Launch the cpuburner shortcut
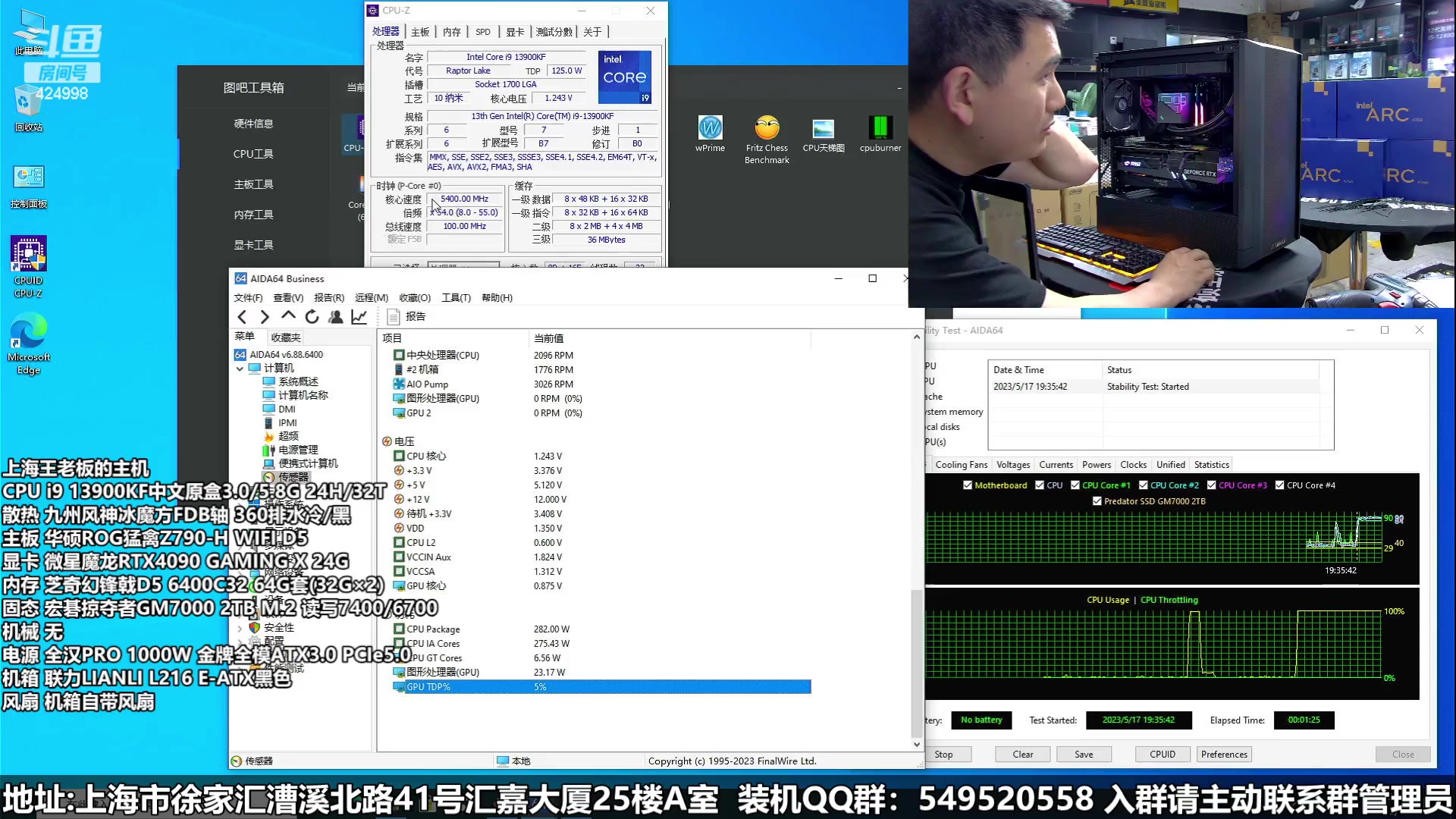Image resolution: width=1456 pixels, height=819 pixels. pyautogui.click(x=880, y=134)
